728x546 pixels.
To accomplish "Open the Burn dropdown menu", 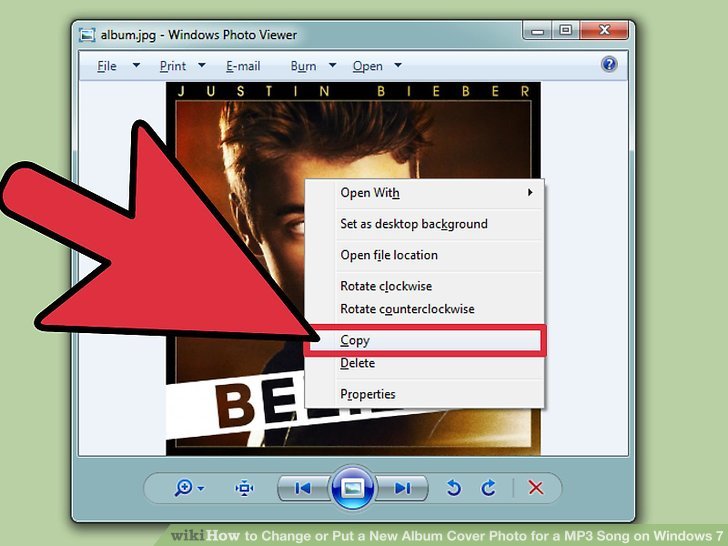I will pos(311,66).
